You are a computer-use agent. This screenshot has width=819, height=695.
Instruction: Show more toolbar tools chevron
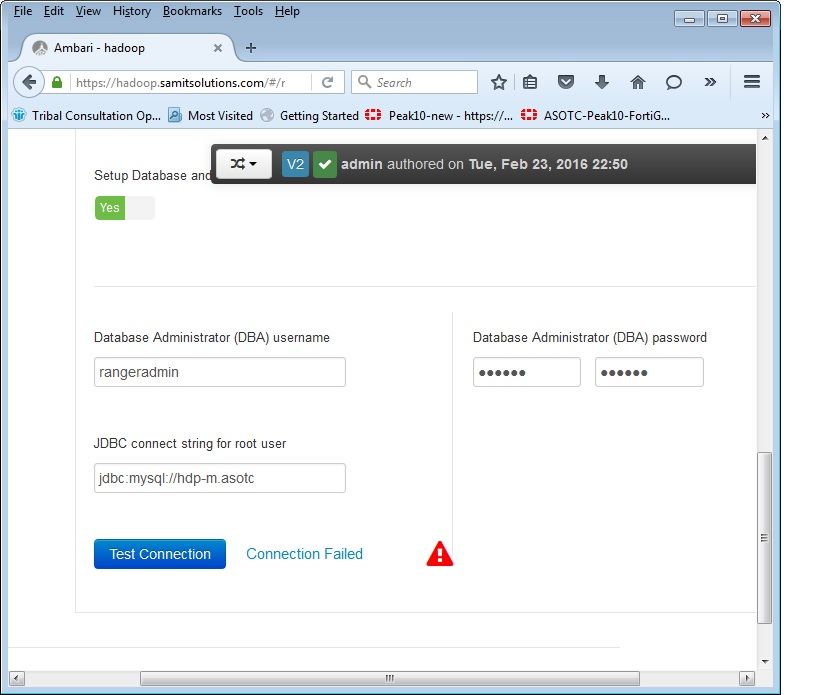tap(710, 82)
